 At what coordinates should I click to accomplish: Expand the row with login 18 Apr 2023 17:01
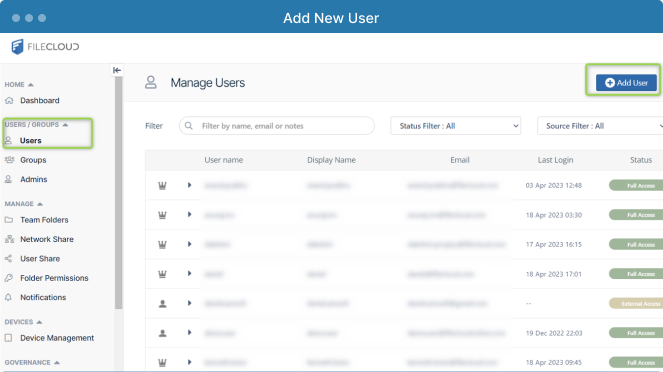(x=189, y=274)
